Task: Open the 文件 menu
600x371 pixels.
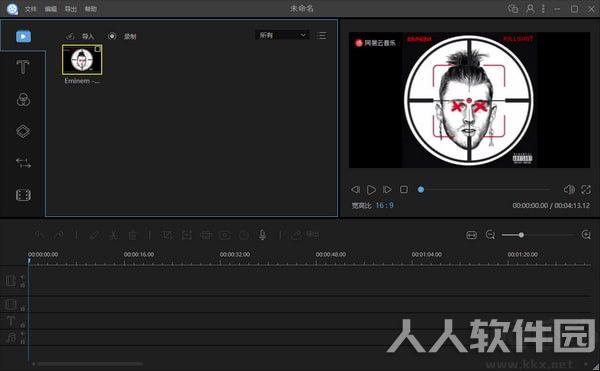Action: (x=31, y=9)
